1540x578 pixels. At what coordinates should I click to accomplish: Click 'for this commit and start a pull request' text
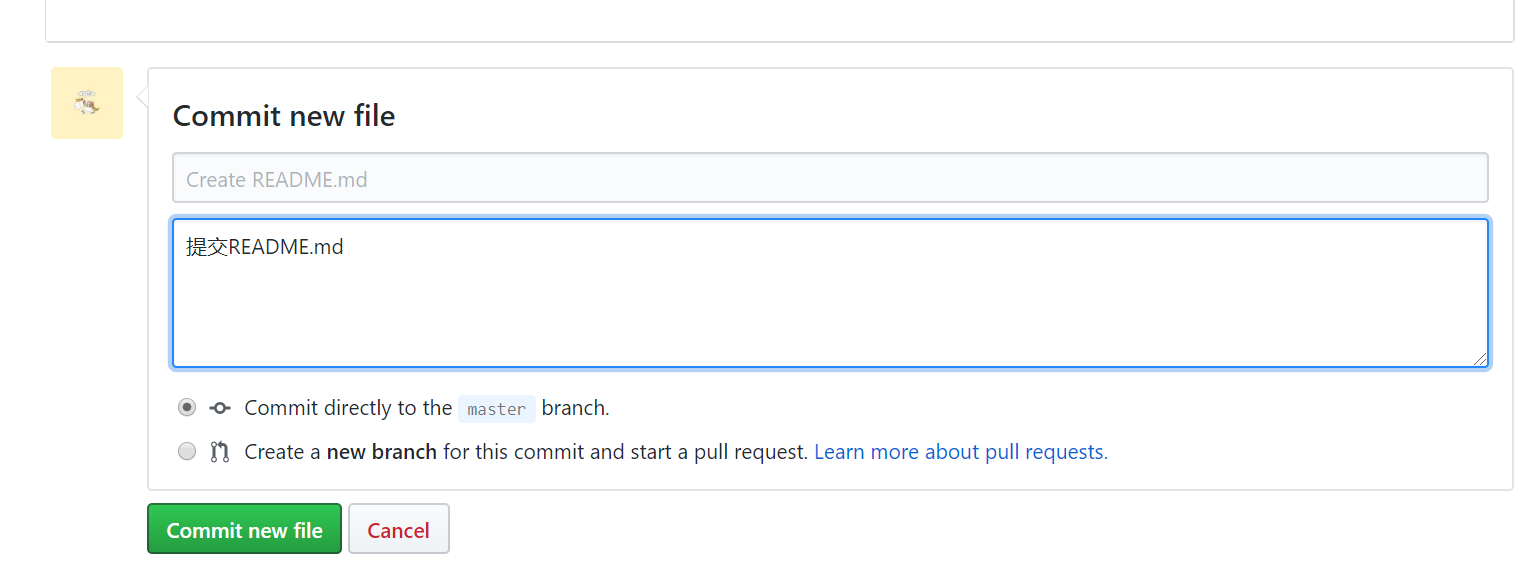click(x=625, y=452)
